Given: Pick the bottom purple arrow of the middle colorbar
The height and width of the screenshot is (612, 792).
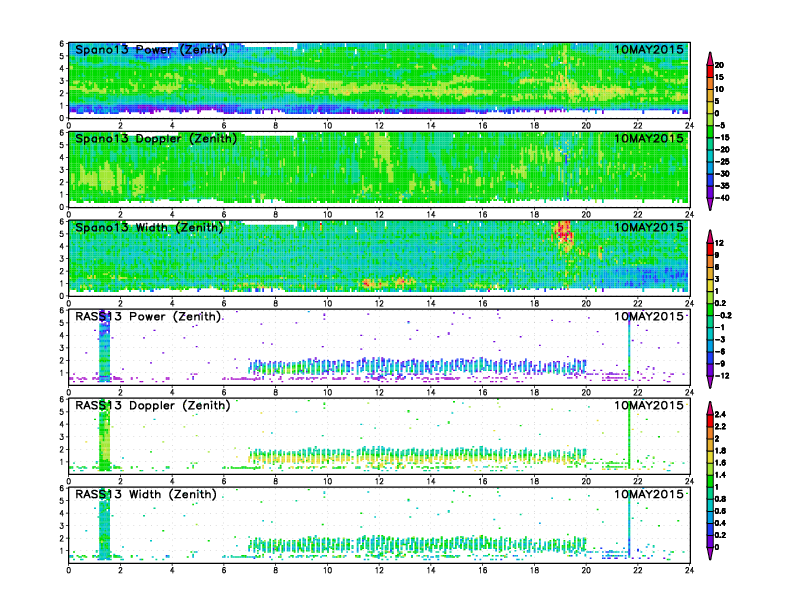Looking at the screenshot, I should coord(710,382).
